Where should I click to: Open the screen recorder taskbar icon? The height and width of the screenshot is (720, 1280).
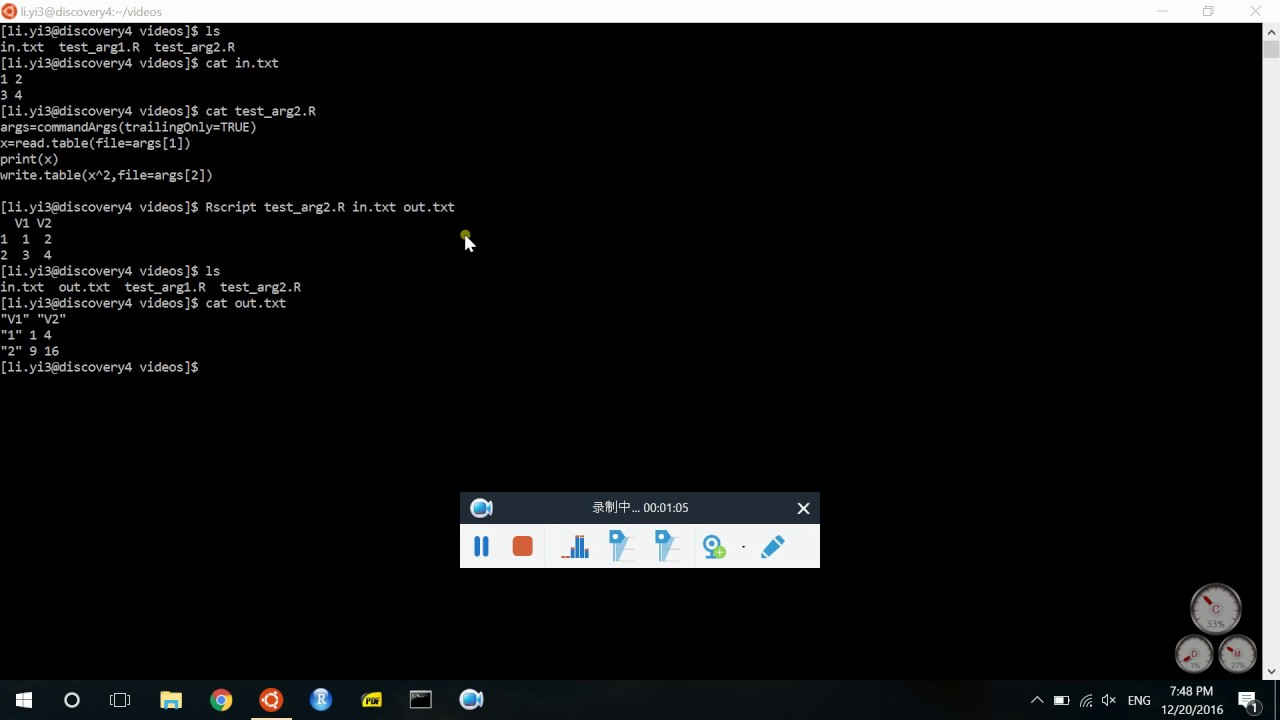point(471,700)
